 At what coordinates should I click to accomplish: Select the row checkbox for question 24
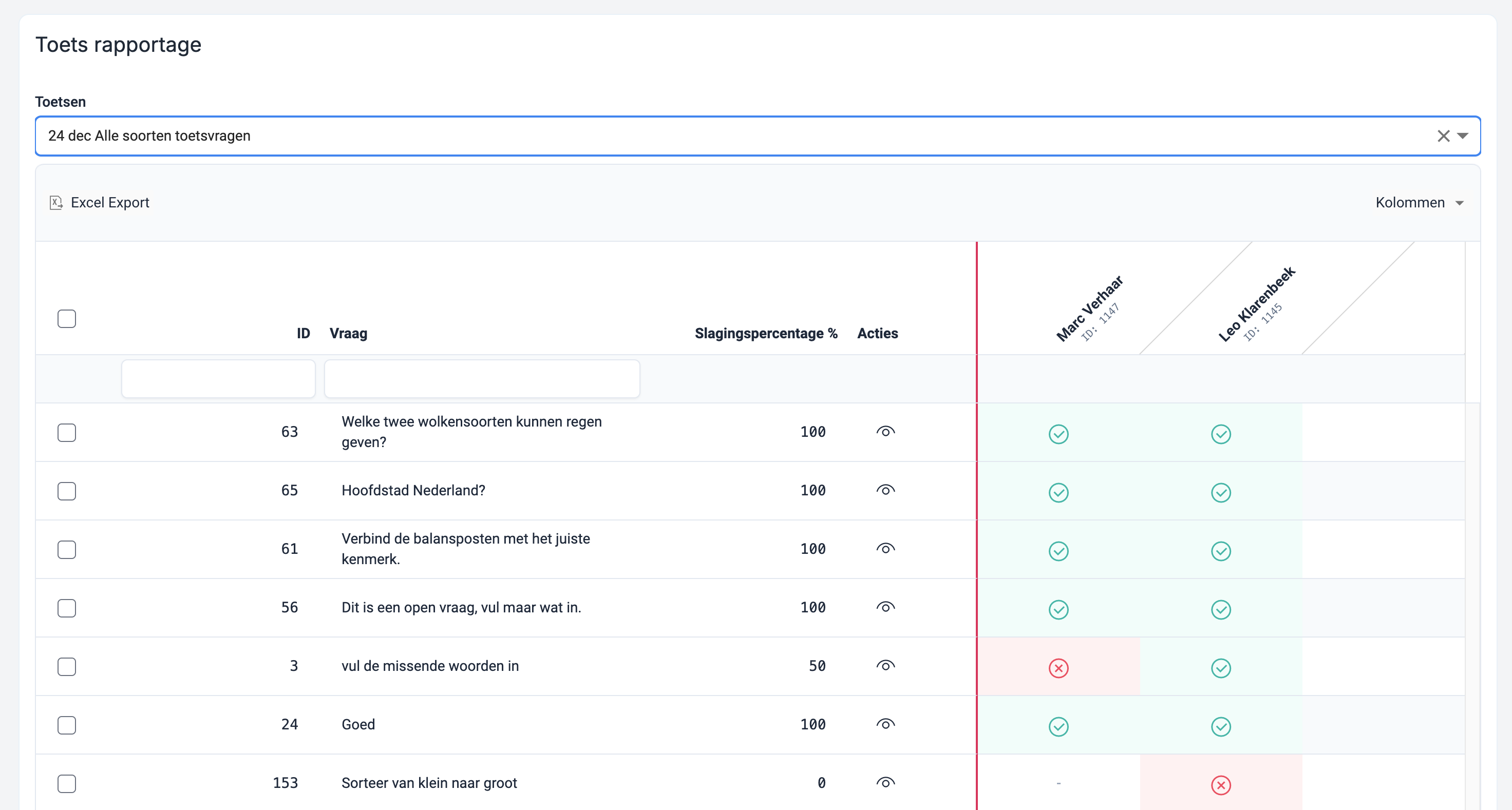tap(67, 725)
